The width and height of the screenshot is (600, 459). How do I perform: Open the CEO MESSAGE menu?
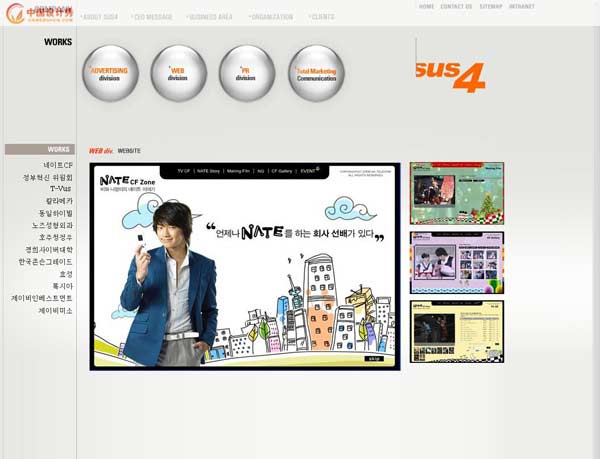click(152, 17)
